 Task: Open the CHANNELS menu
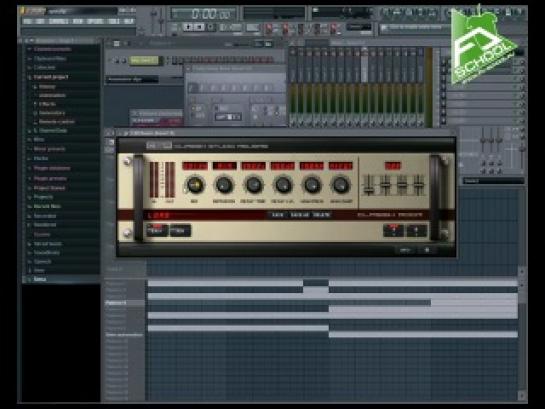tap(59, 22)
